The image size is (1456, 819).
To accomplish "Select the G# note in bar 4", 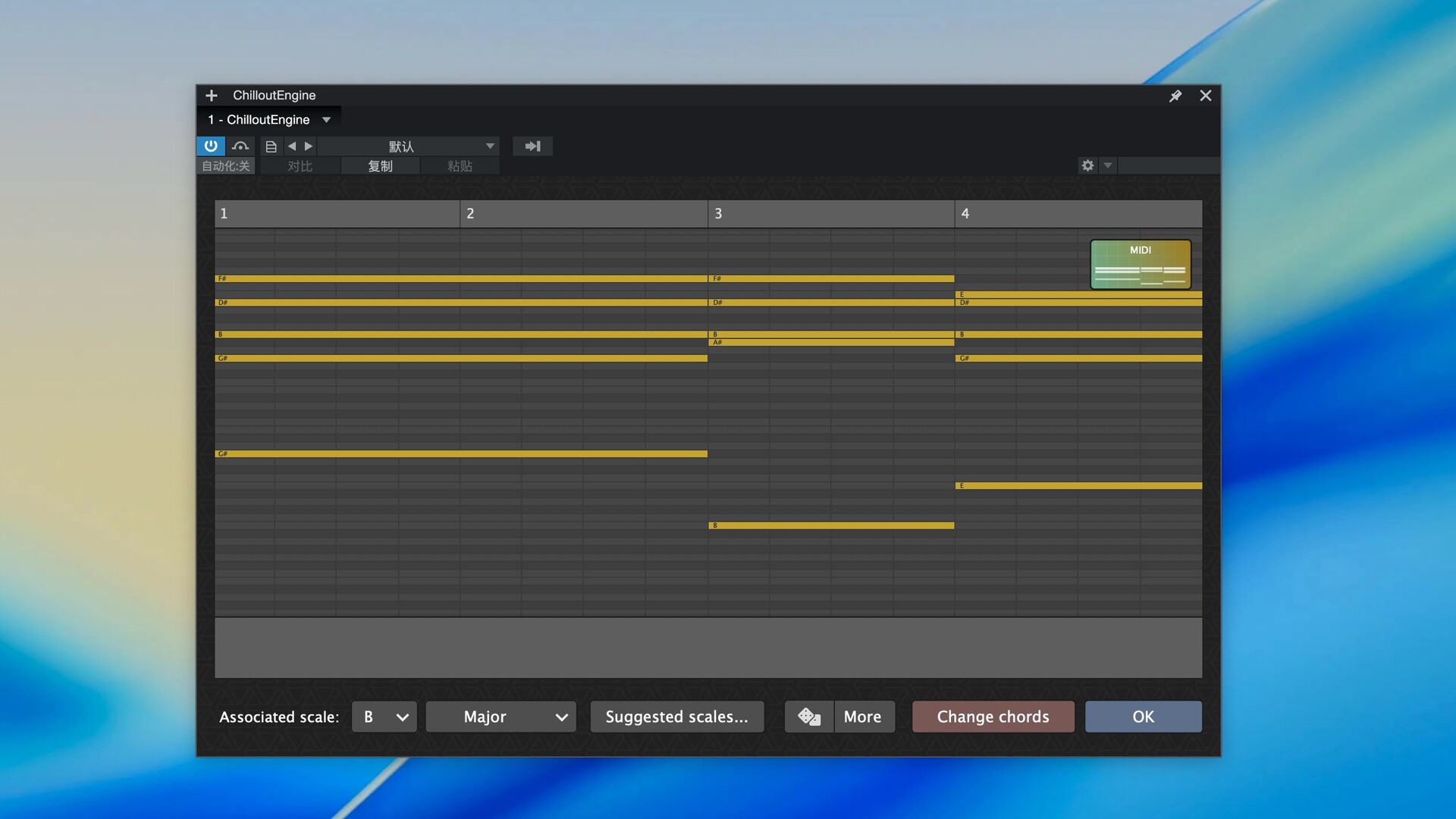I will (1078, 358).
